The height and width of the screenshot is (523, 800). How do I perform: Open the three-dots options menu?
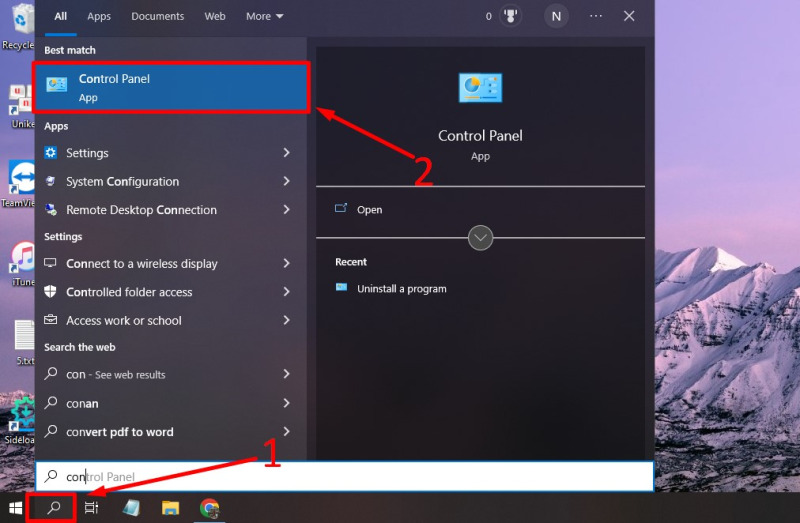point(596,16)
